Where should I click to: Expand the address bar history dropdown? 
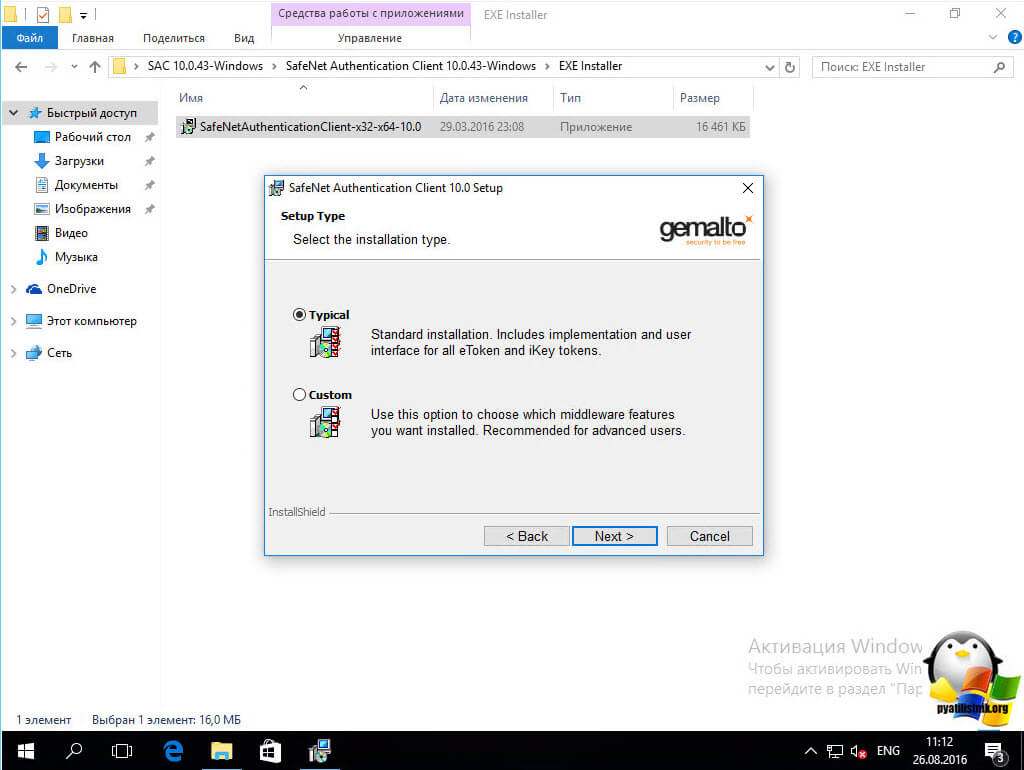click(770, 67)
